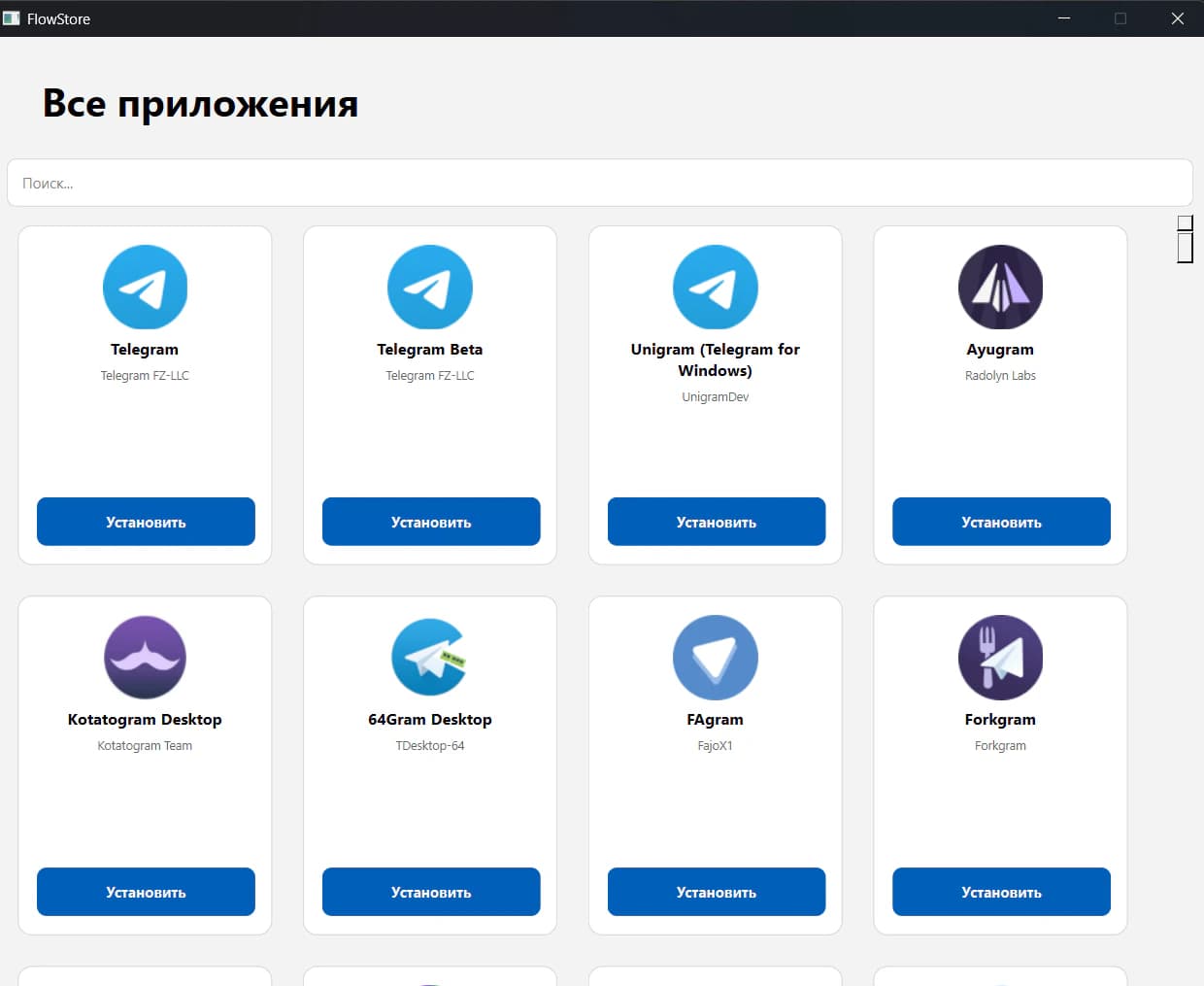Click the Kotatogram Desktop title
Screen dimensions: 1204x986
coord(145,720)
